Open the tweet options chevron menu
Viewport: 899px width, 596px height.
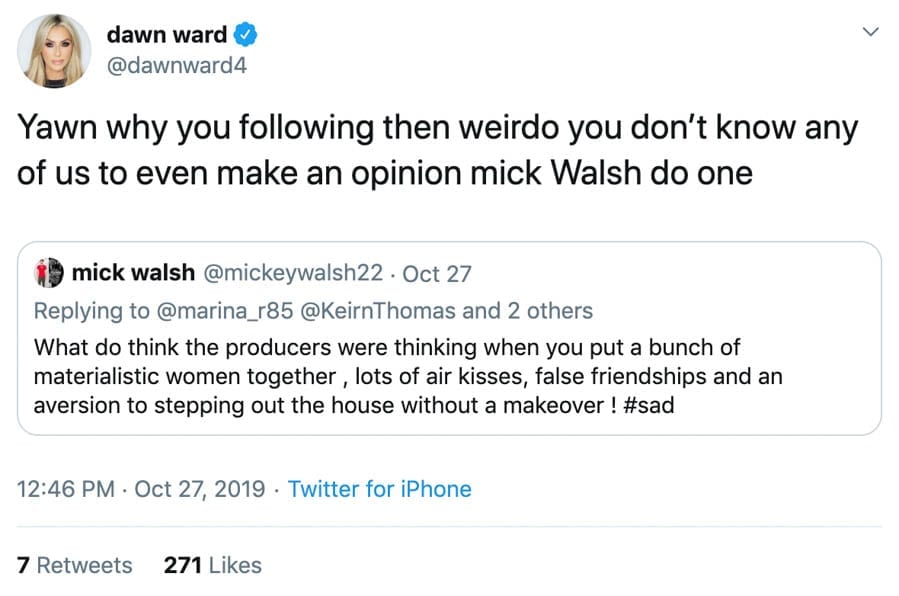(x=870, y=33)
